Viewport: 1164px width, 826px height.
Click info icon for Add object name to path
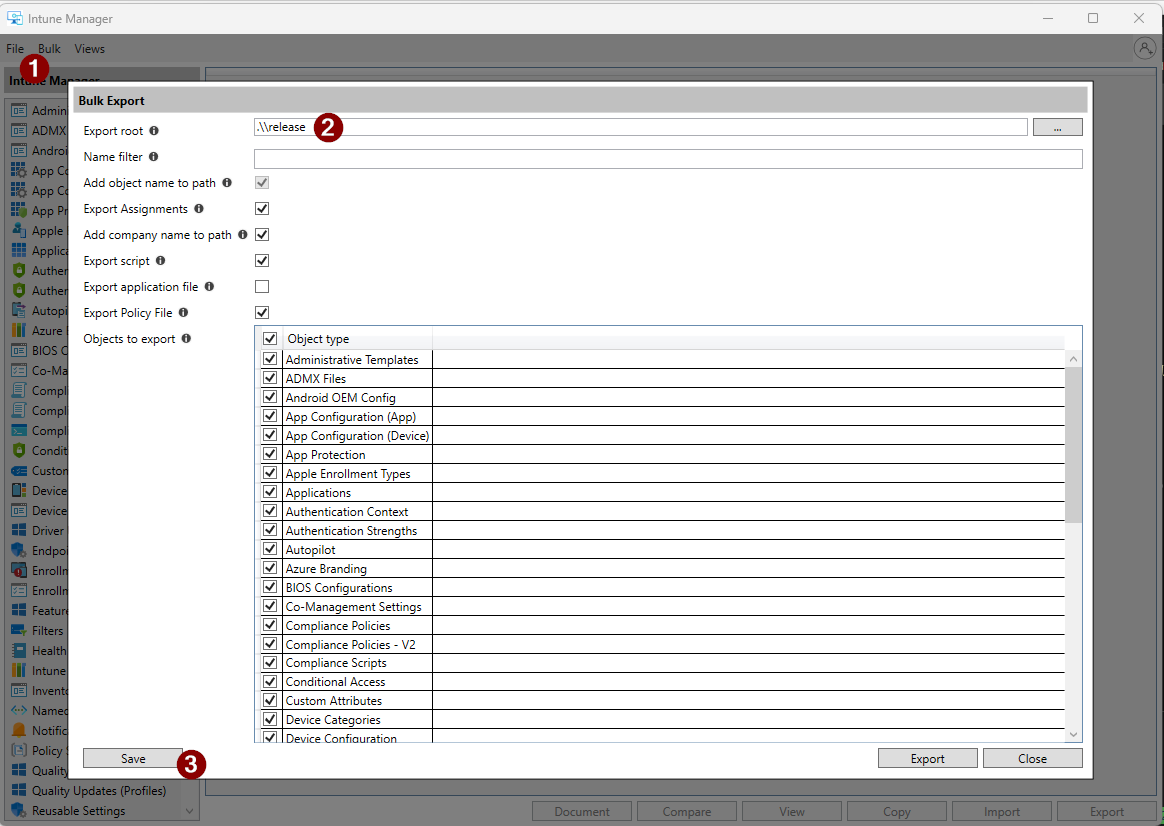tap(226, 183)
